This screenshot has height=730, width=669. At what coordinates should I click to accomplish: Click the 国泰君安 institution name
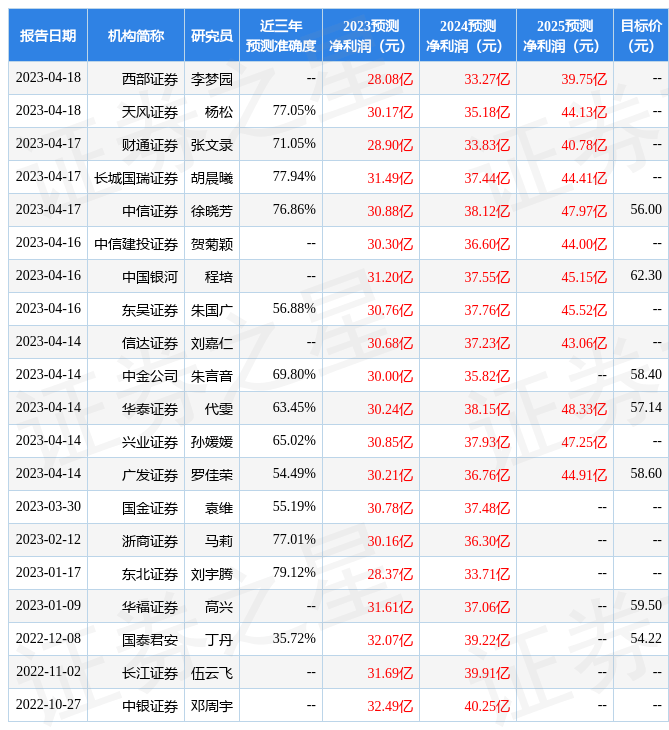(x=150, y=640)
